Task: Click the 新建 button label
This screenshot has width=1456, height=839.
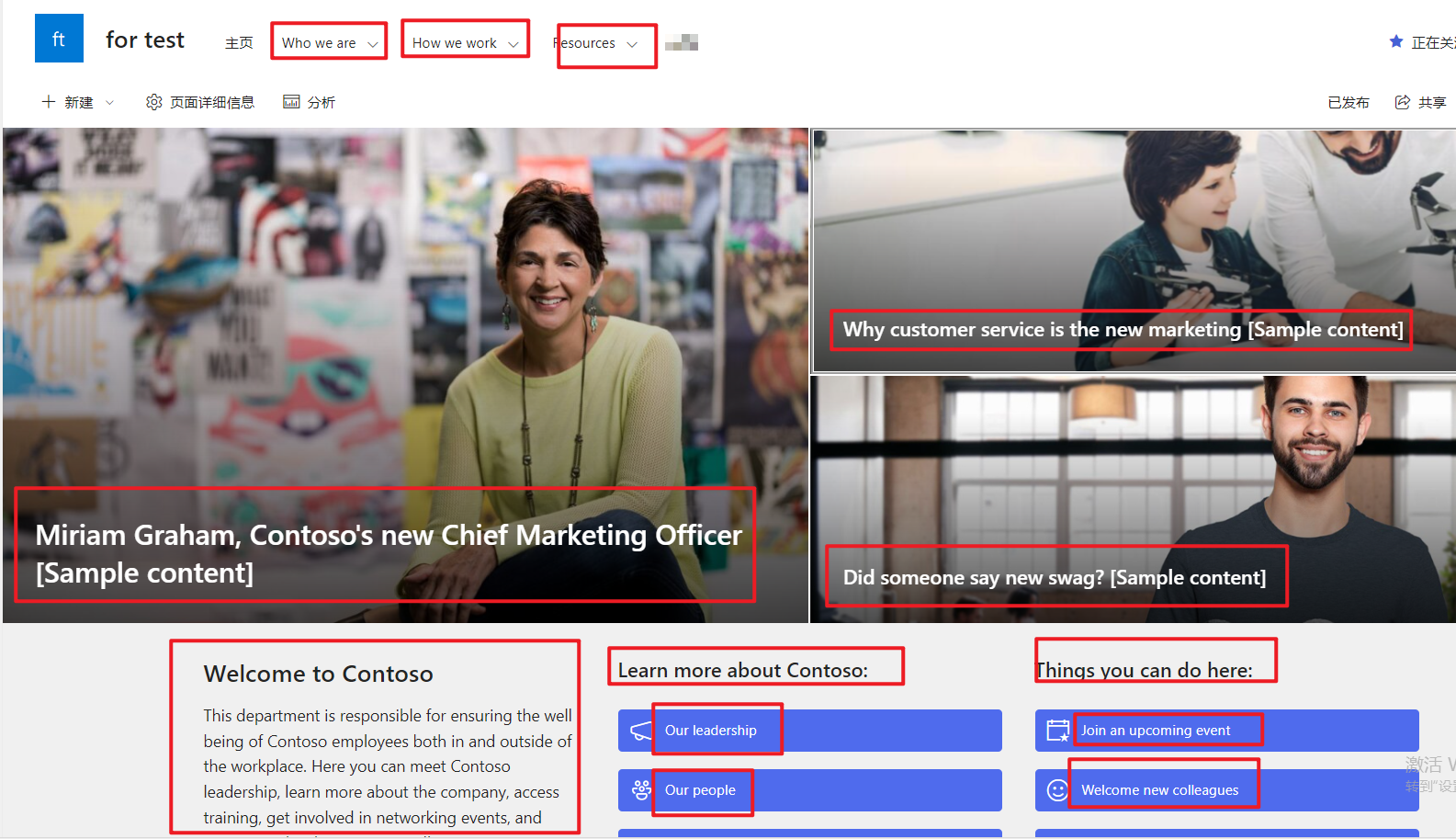Action: point(79,102)
